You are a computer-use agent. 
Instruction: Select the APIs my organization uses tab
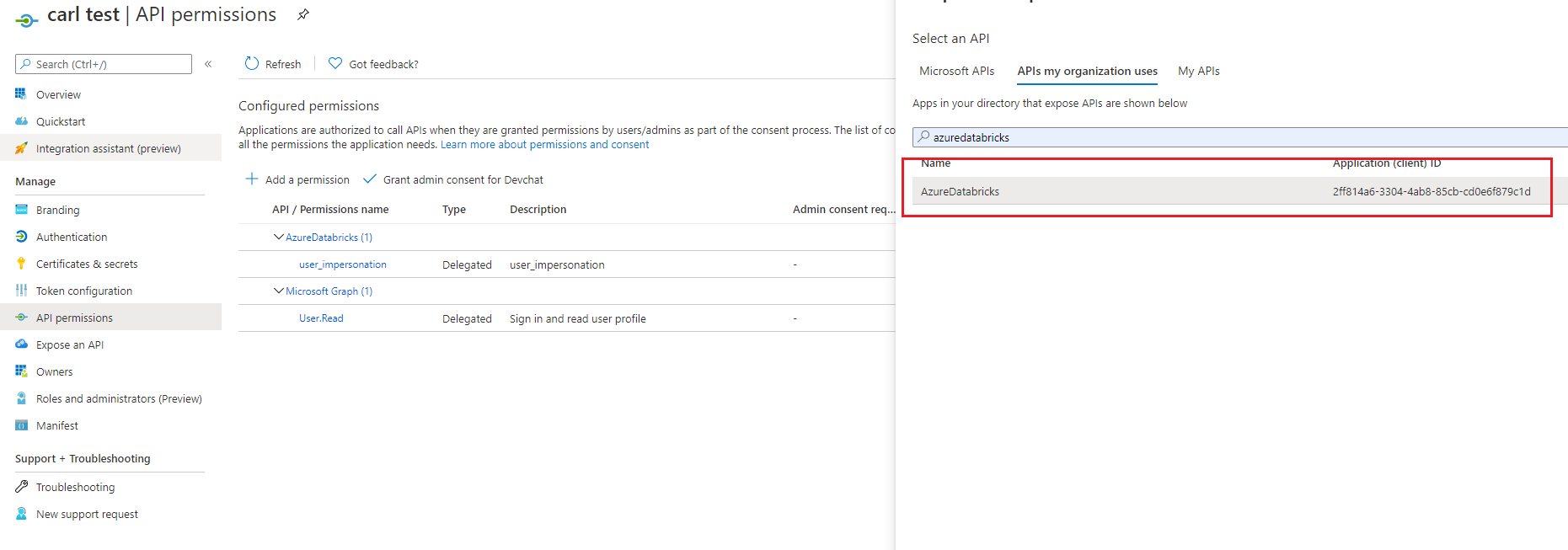point(1087,71)
